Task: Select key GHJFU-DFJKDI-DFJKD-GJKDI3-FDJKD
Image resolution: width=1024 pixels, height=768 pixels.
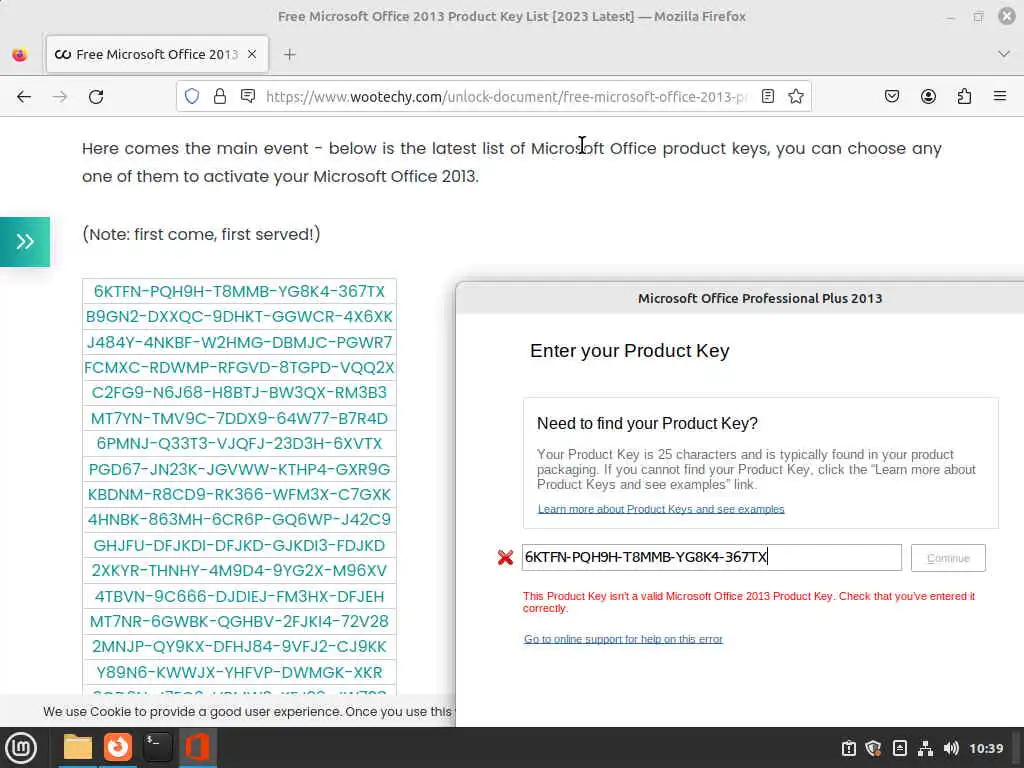Action: (x=239, y=545)
